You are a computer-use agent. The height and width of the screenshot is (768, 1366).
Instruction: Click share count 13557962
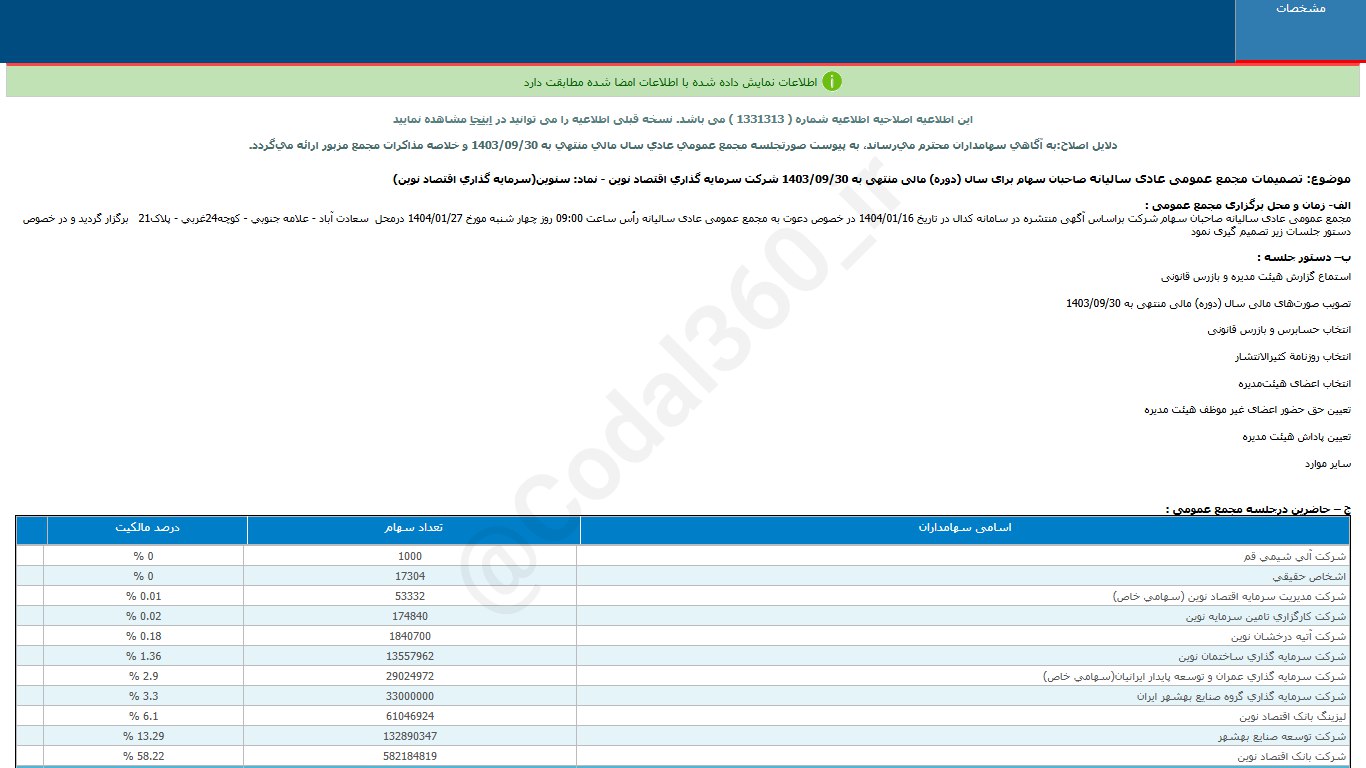(410, 656)
